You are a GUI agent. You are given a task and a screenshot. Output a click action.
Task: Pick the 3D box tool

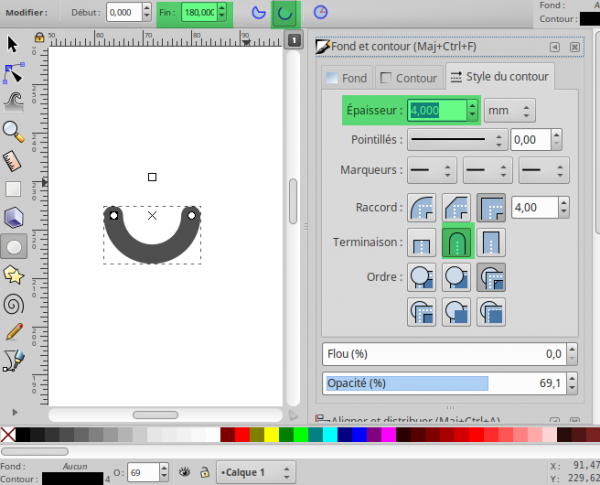click(14, 218)
